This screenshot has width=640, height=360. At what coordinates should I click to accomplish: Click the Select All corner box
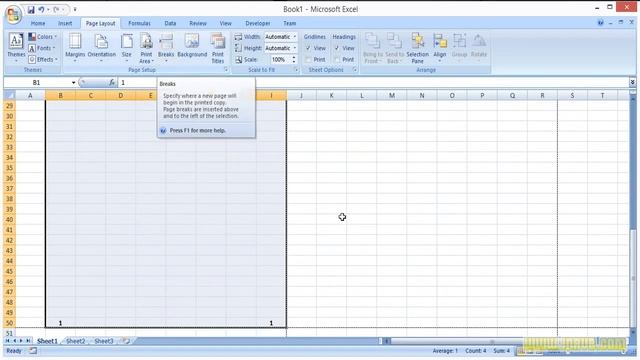pyautogui.click(x=9, y=96)
